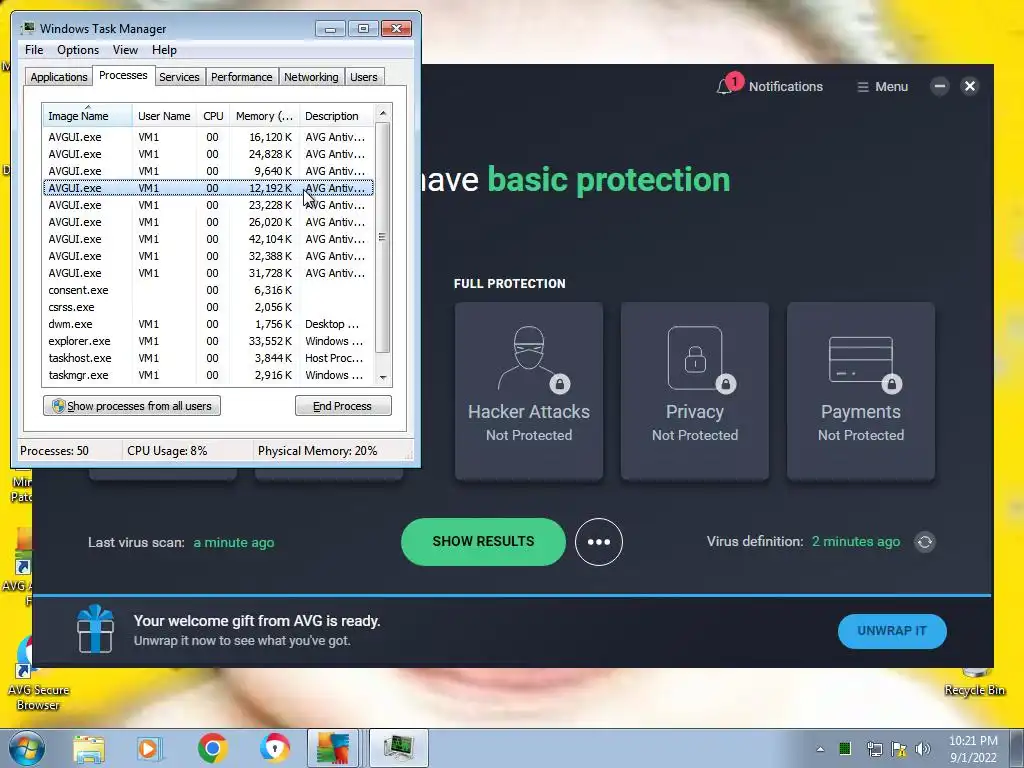The image size is (1024, 768).
Task: Select the consent.exe process row
Action: 208,290
